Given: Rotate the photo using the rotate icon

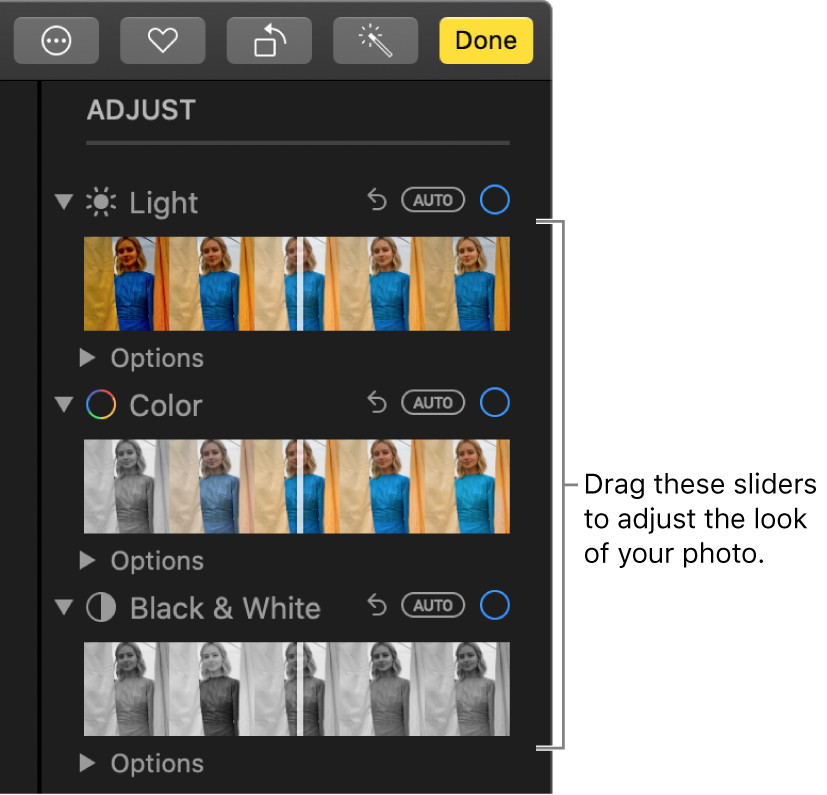Looking at the screenshot, I should pos(268,40).
